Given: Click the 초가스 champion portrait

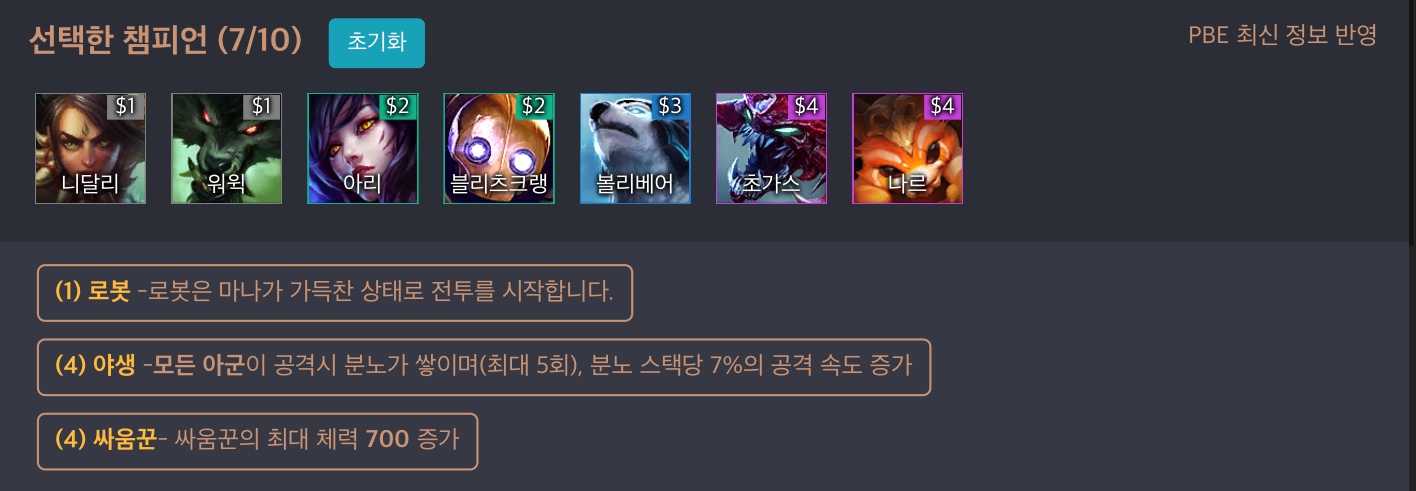Looking at the screenshot, I should tap(771, 148).
